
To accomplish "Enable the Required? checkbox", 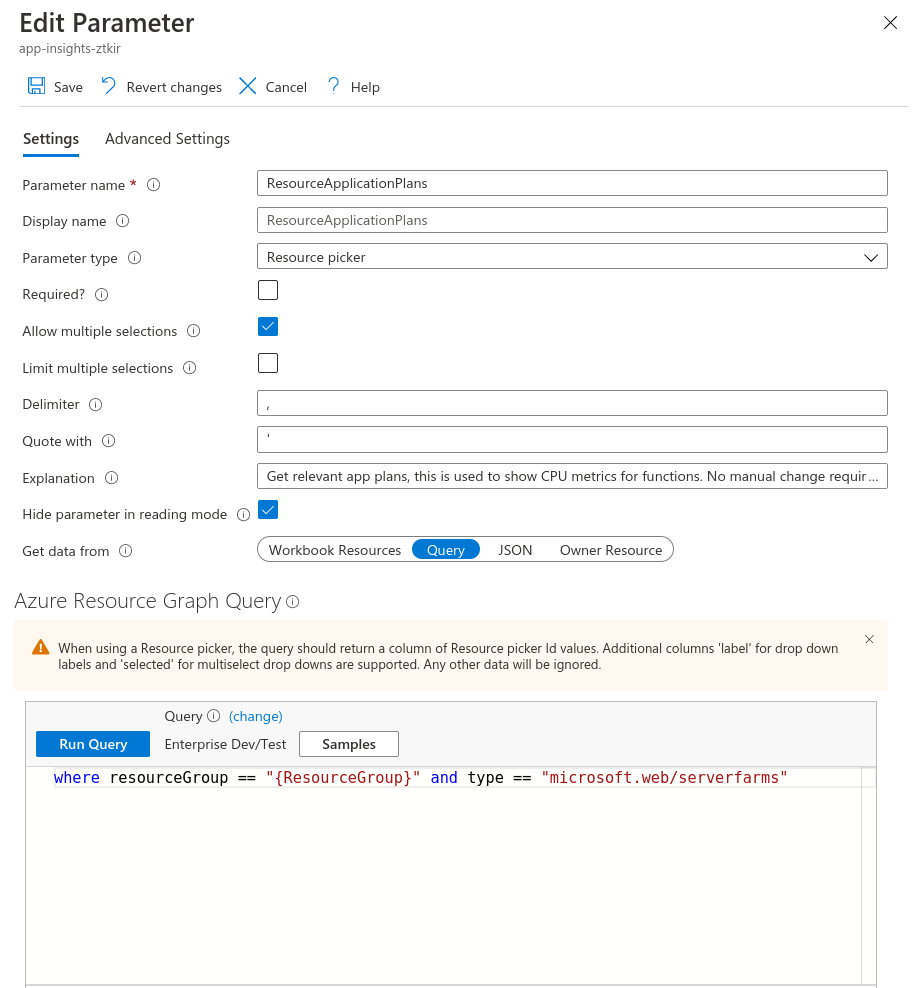I will click(x=268, y=290).
